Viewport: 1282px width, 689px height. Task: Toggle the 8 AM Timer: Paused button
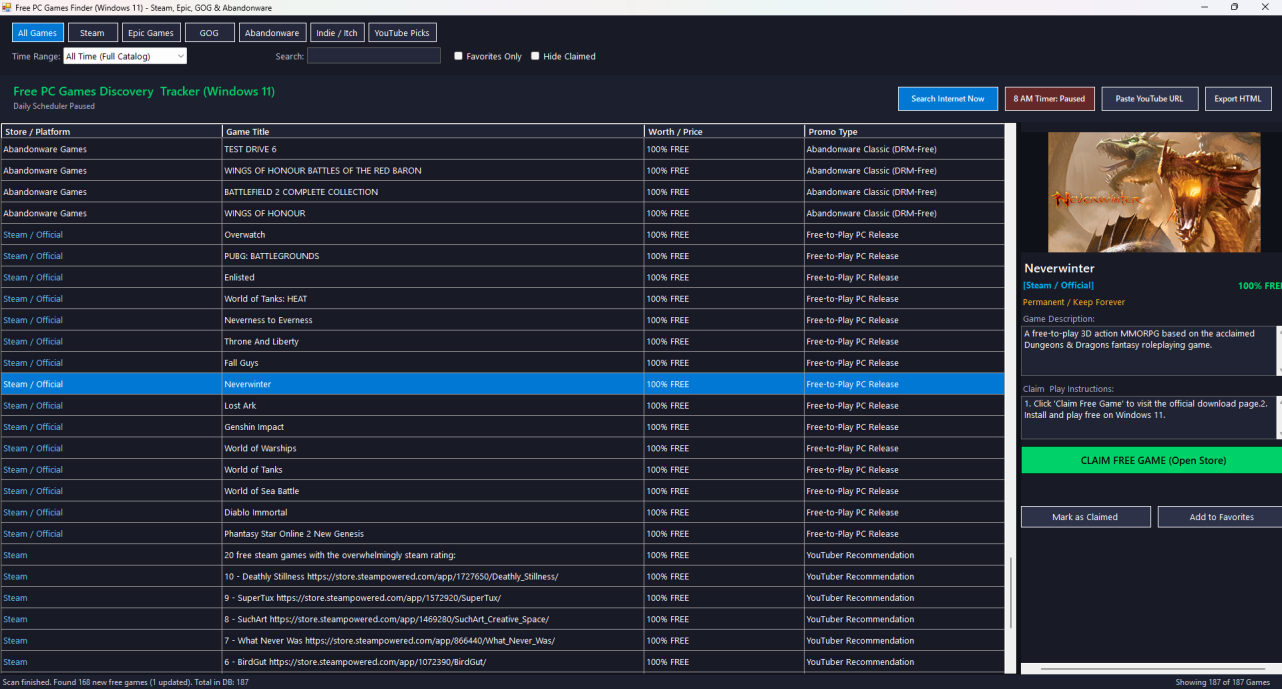1049,99
